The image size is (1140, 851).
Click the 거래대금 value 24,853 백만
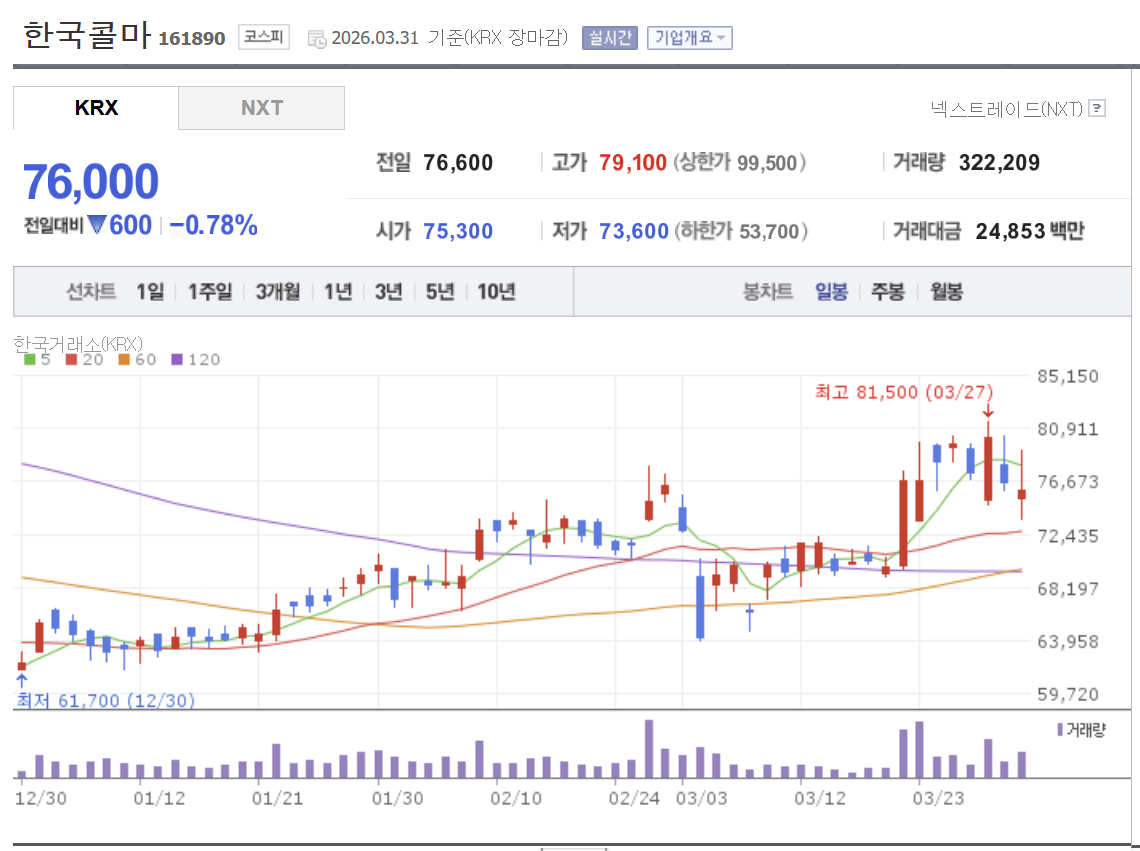pyautogui.click(x=1029, y=231)
